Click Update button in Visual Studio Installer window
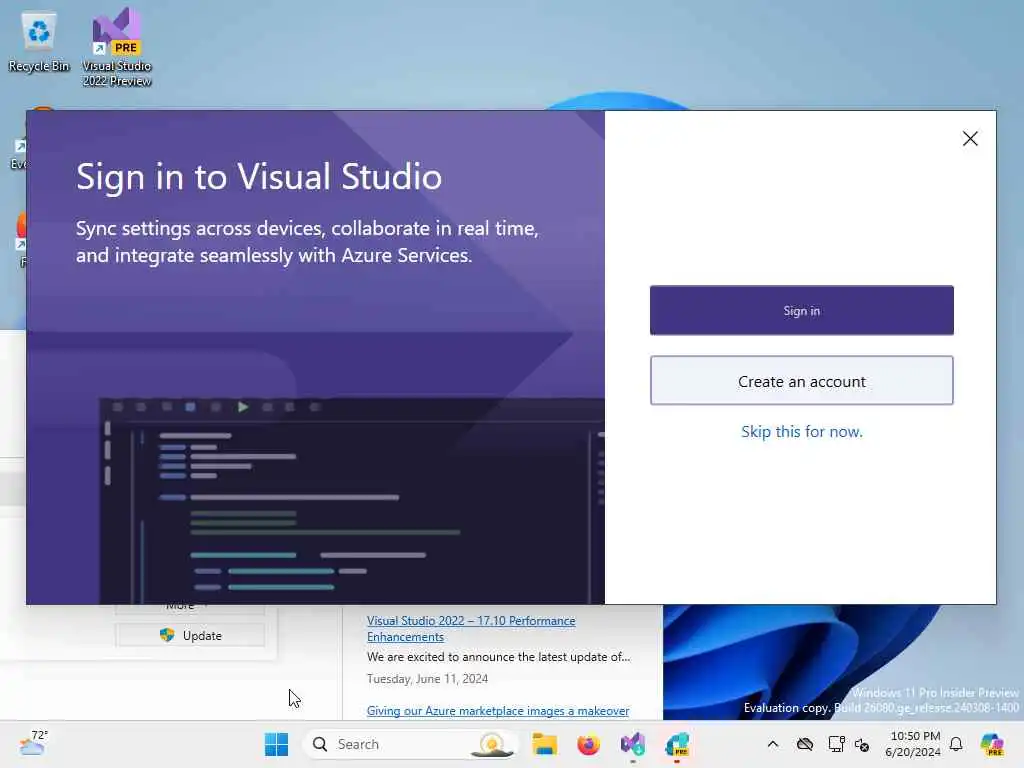Screen dimensions: 1024x768 pyautogui.click(x=190, y=635)
